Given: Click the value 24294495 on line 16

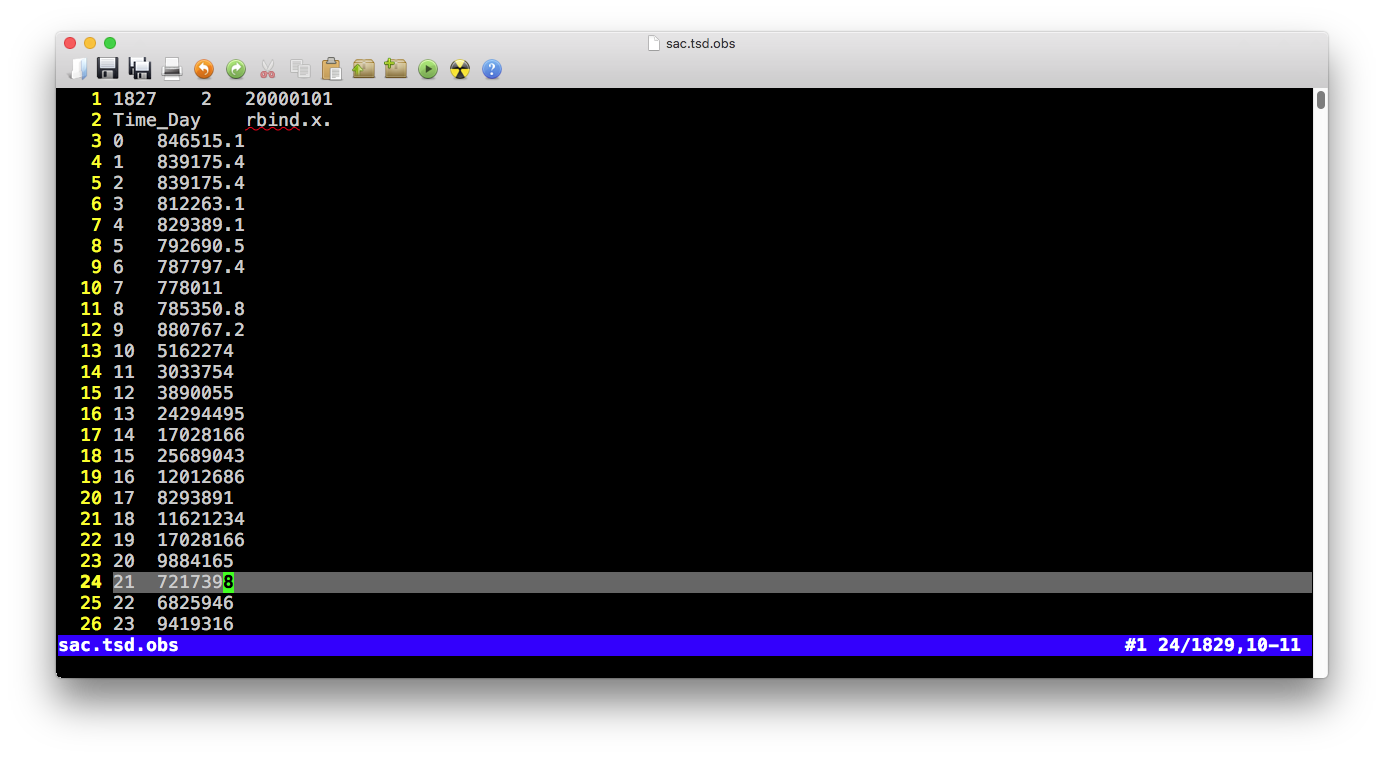Looking at the screenshot, I should pos(200,414).
